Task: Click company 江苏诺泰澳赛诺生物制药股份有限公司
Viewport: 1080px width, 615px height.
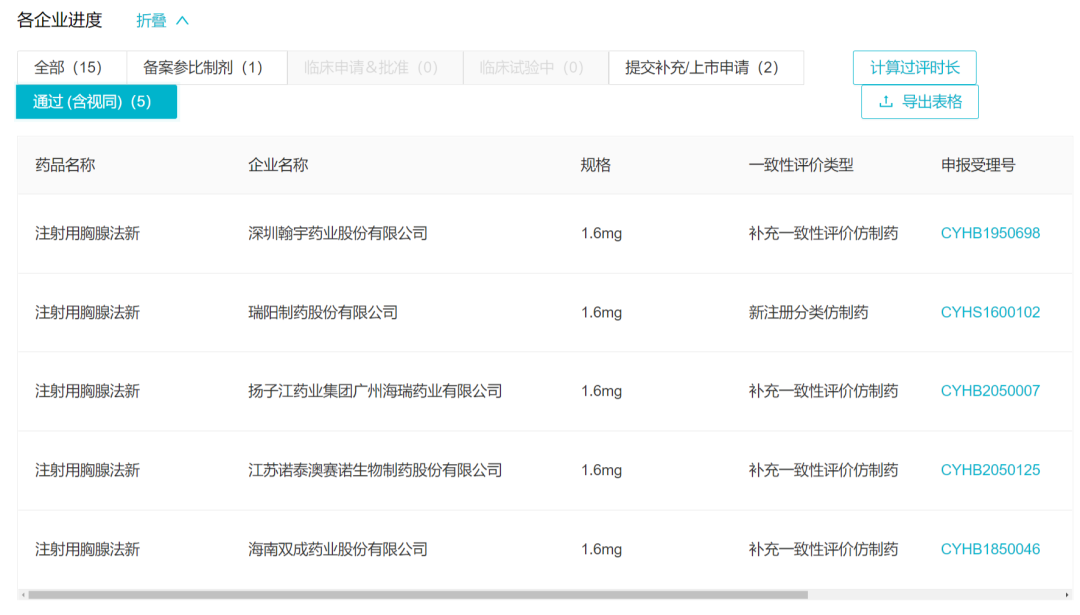Action: click(x=375, y=470)
